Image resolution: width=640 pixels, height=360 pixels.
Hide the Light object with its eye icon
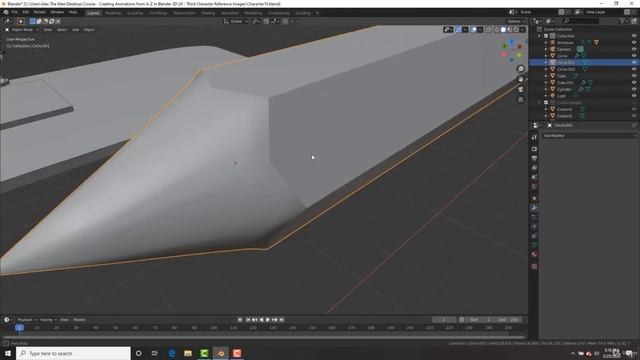point(634,96)
